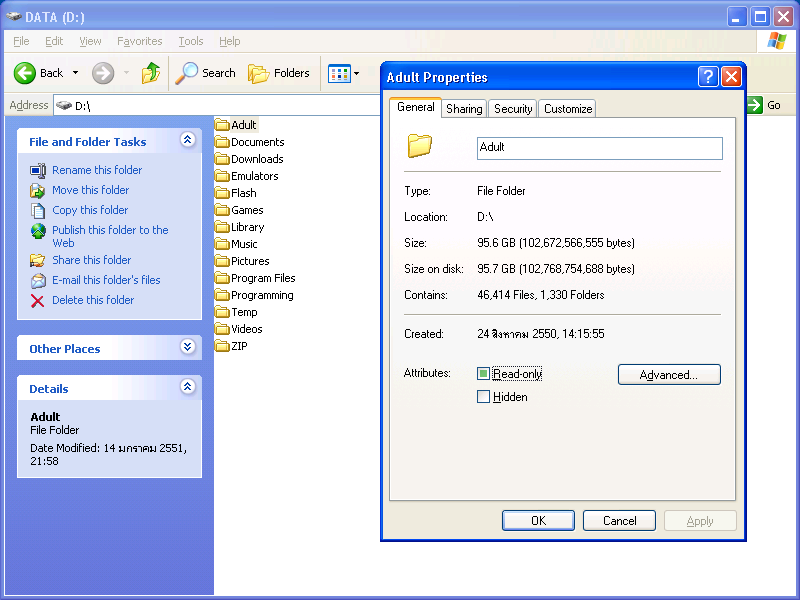Collapse the File and Folder Tasks panel
Image resolution: width=800 pixels, height=600 pixels.
point(188,139)
